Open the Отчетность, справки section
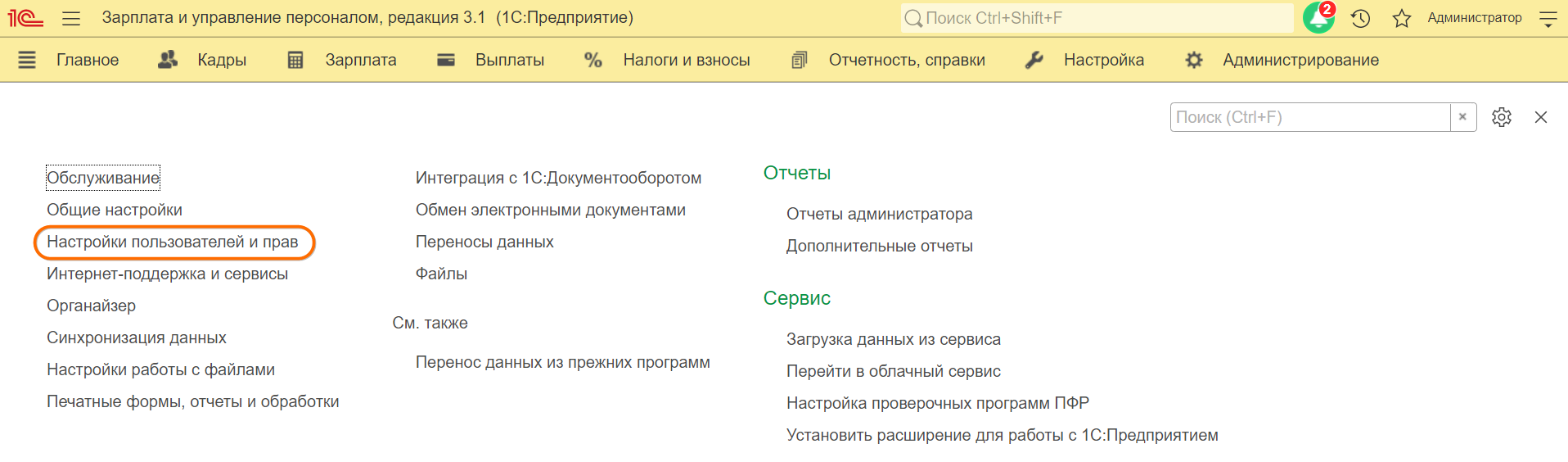This screenshot has width=1568, height=462. 907,60
